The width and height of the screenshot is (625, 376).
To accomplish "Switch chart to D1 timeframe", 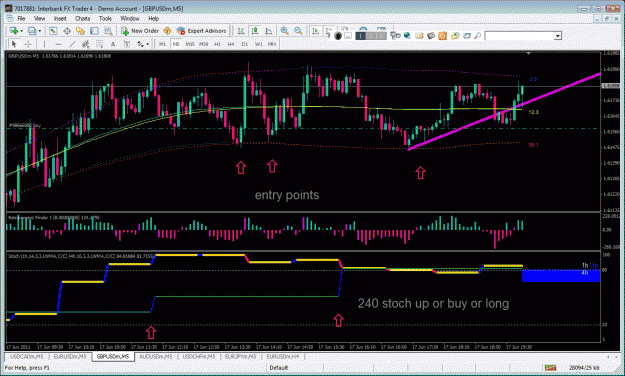I will pyautogui.click(x=245, y=44).
